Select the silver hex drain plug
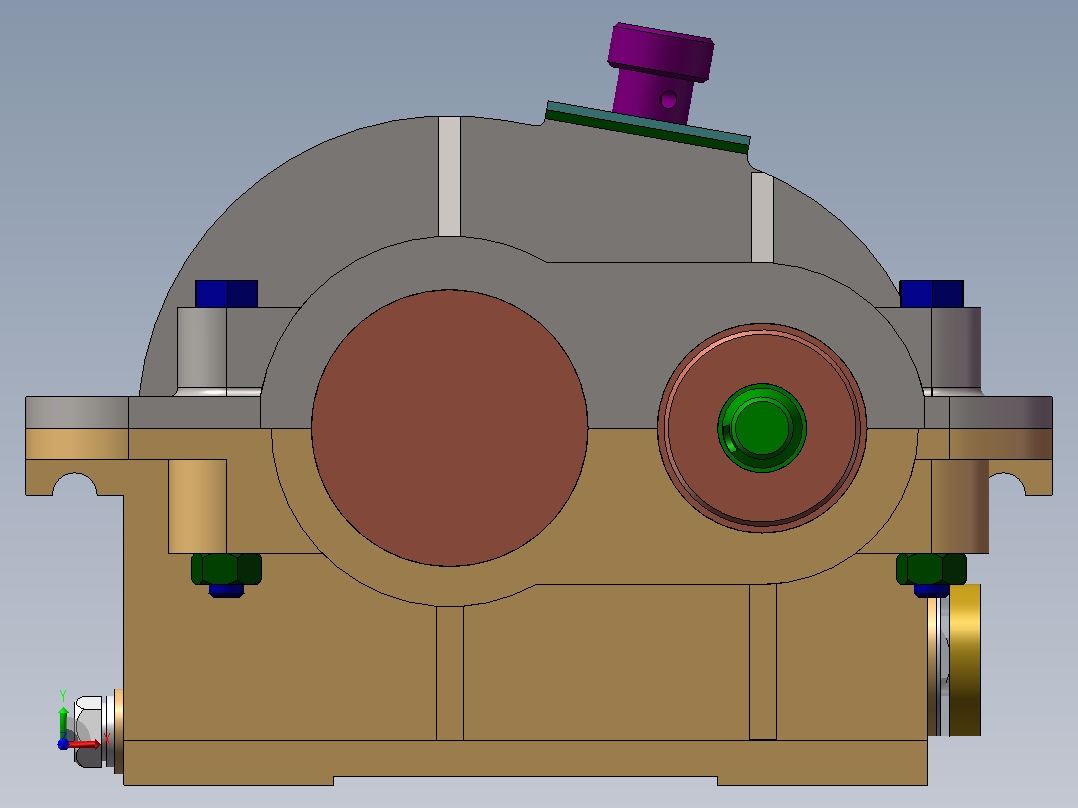 click(x=89, y=732)
